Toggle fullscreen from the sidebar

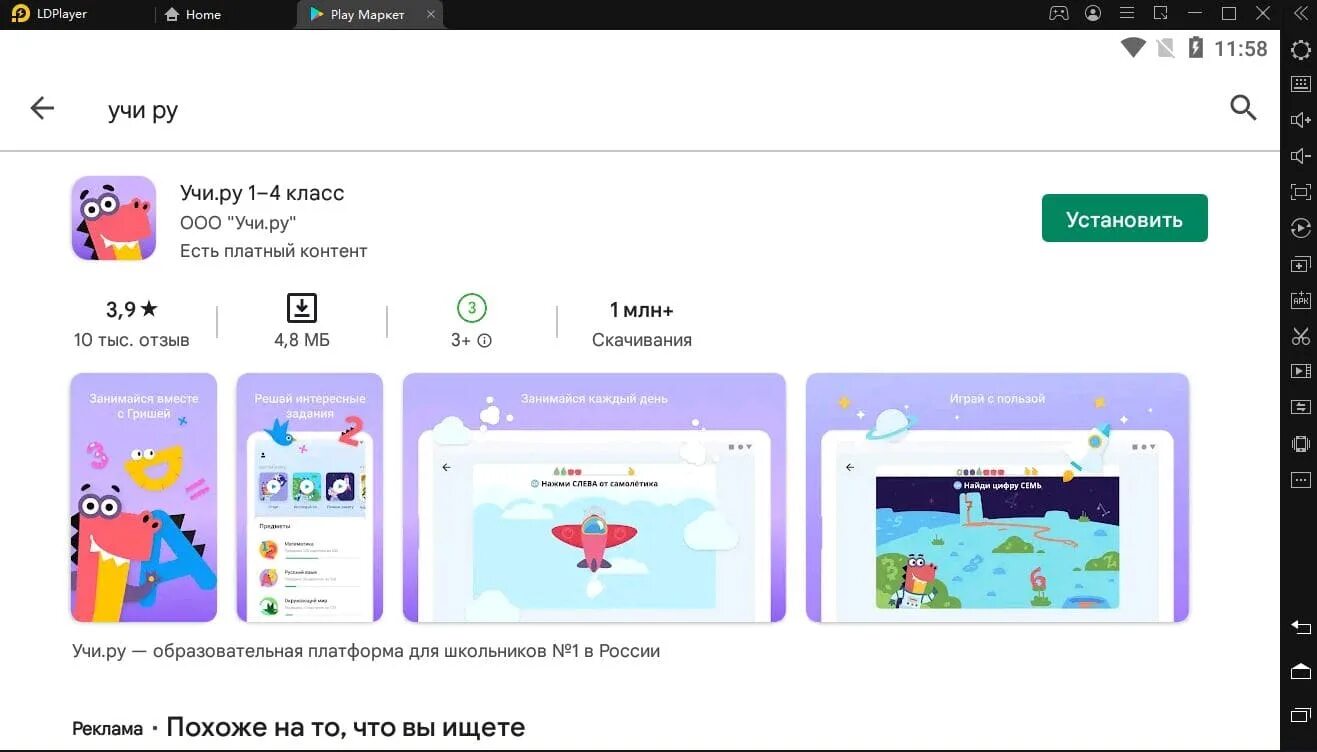(x=1300, y=192)
